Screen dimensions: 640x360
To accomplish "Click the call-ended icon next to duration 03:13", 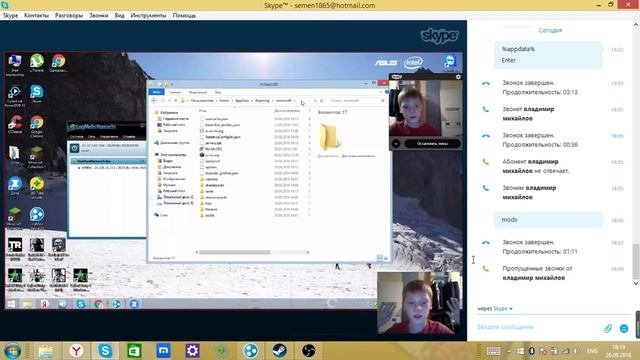I will [x=486, y=83].
